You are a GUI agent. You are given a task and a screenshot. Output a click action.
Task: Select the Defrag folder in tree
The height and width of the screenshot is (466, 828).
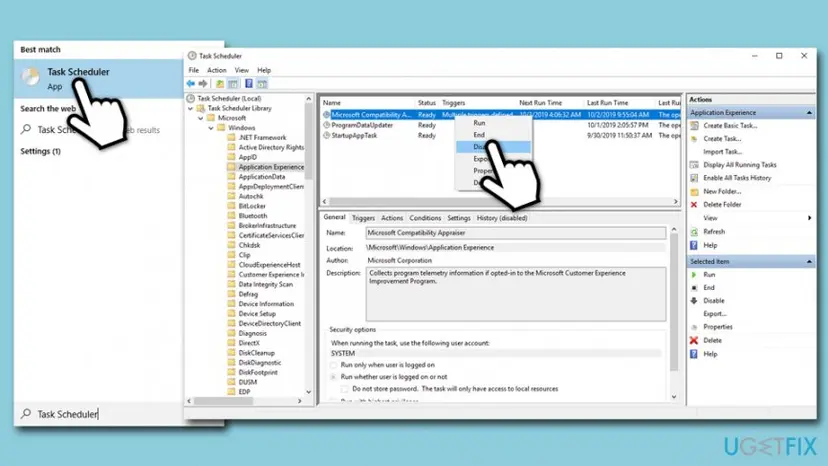[248, 294]
